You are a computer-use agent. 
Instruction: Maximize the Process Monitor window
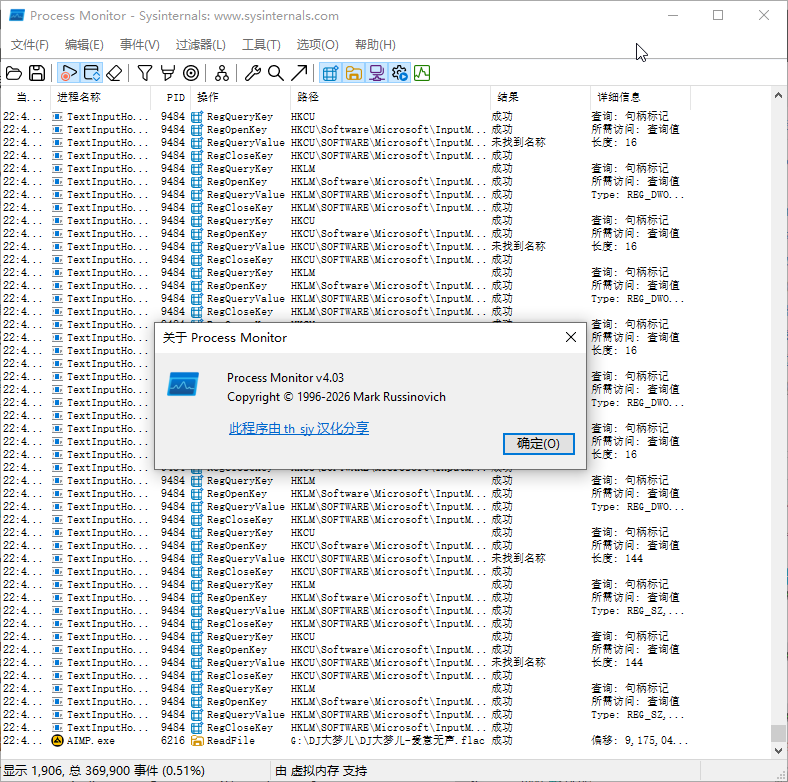718,16
